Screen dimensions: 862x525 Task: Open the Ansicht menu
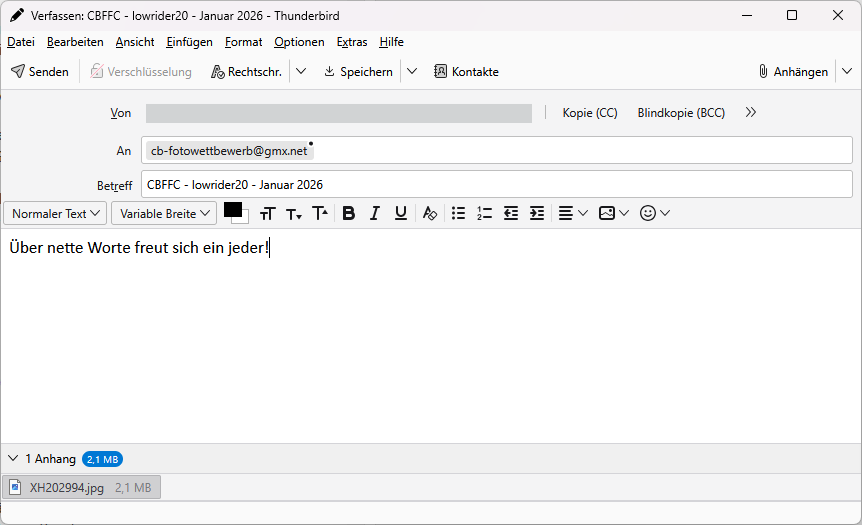pyautogui.click(x=135, y=42)
